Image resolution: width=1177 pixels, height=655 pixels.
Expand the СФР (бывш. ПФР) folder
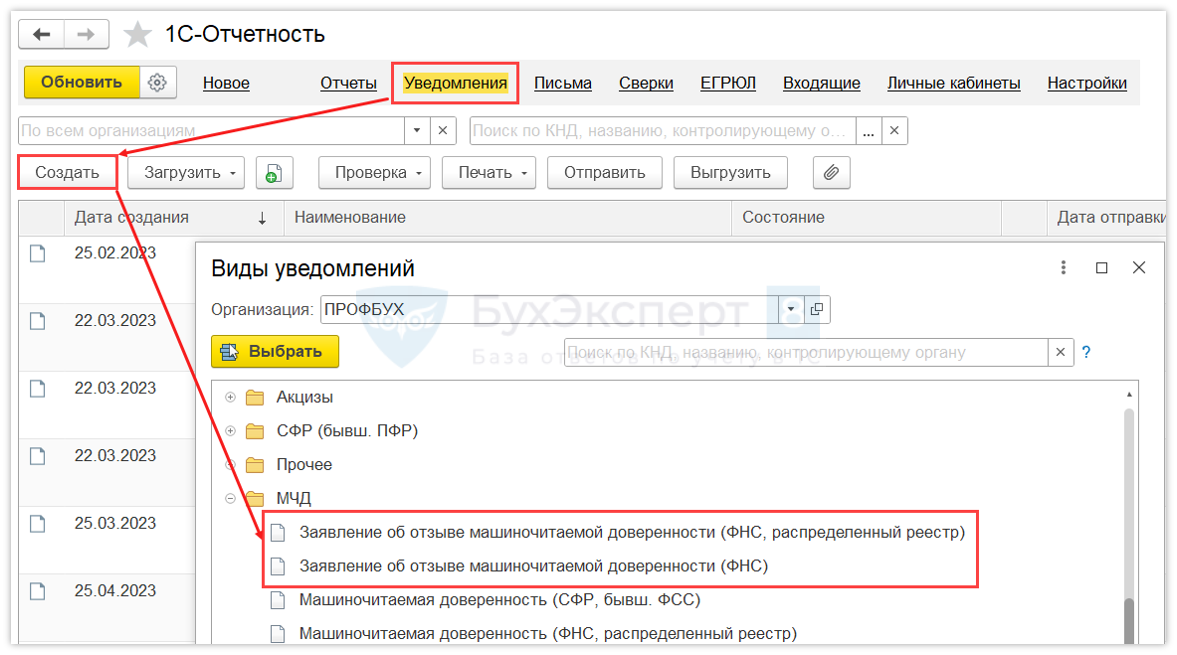tap(230, 431)
